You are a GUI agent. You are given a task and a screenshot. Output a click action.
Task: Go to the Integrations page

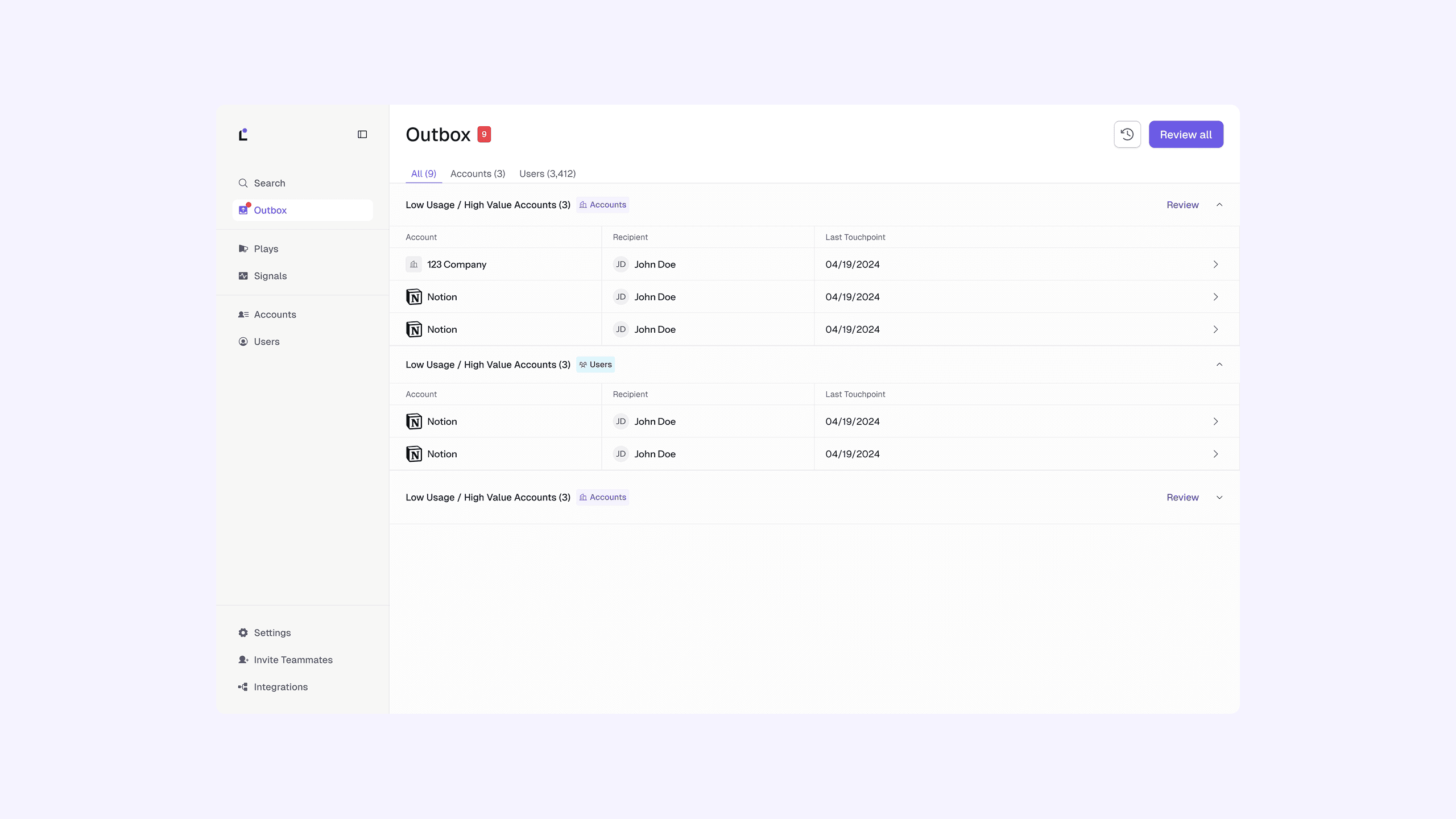coord(280,686)
